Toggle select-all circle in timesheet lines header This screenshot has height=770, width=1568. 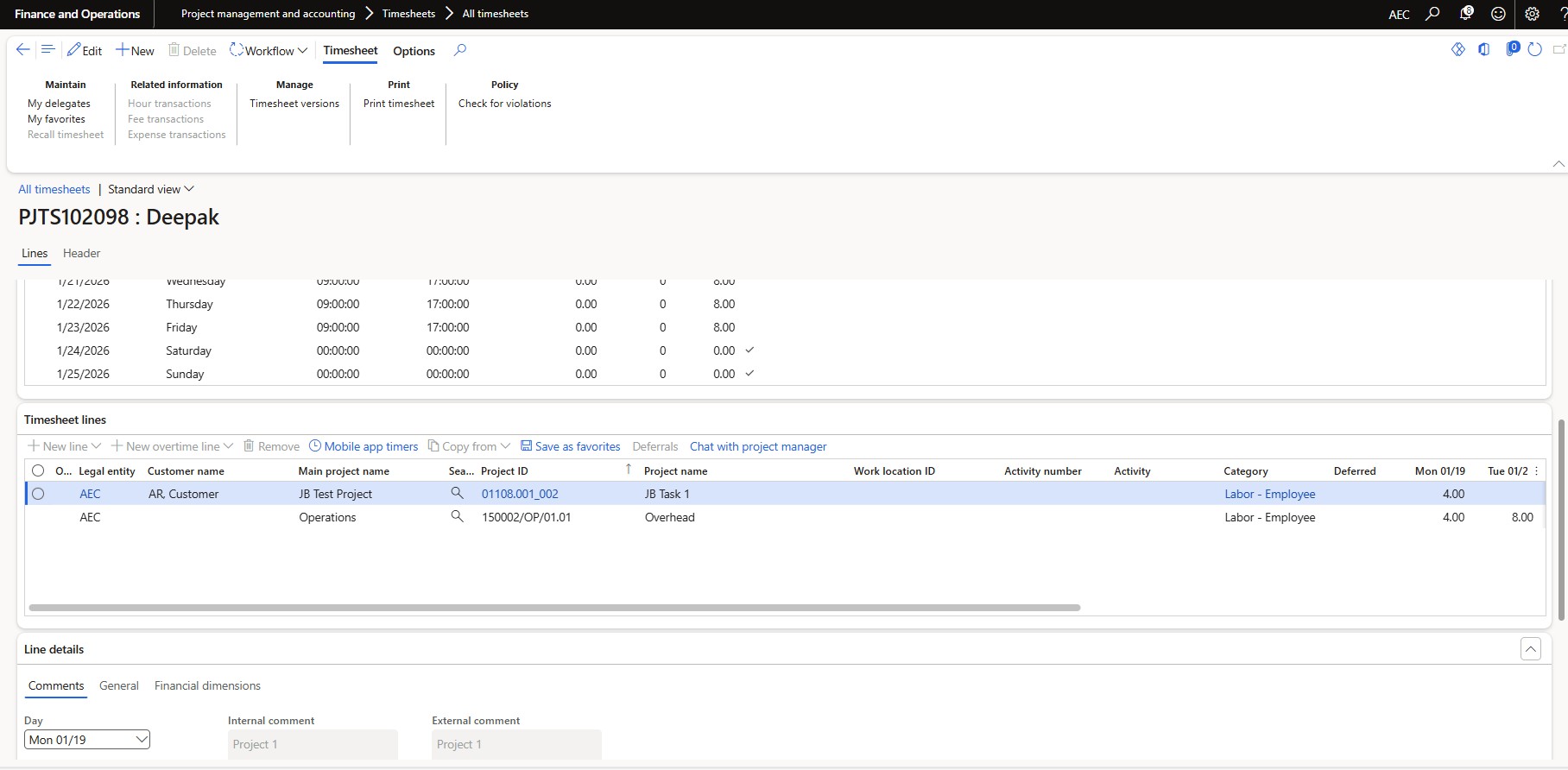38,470
